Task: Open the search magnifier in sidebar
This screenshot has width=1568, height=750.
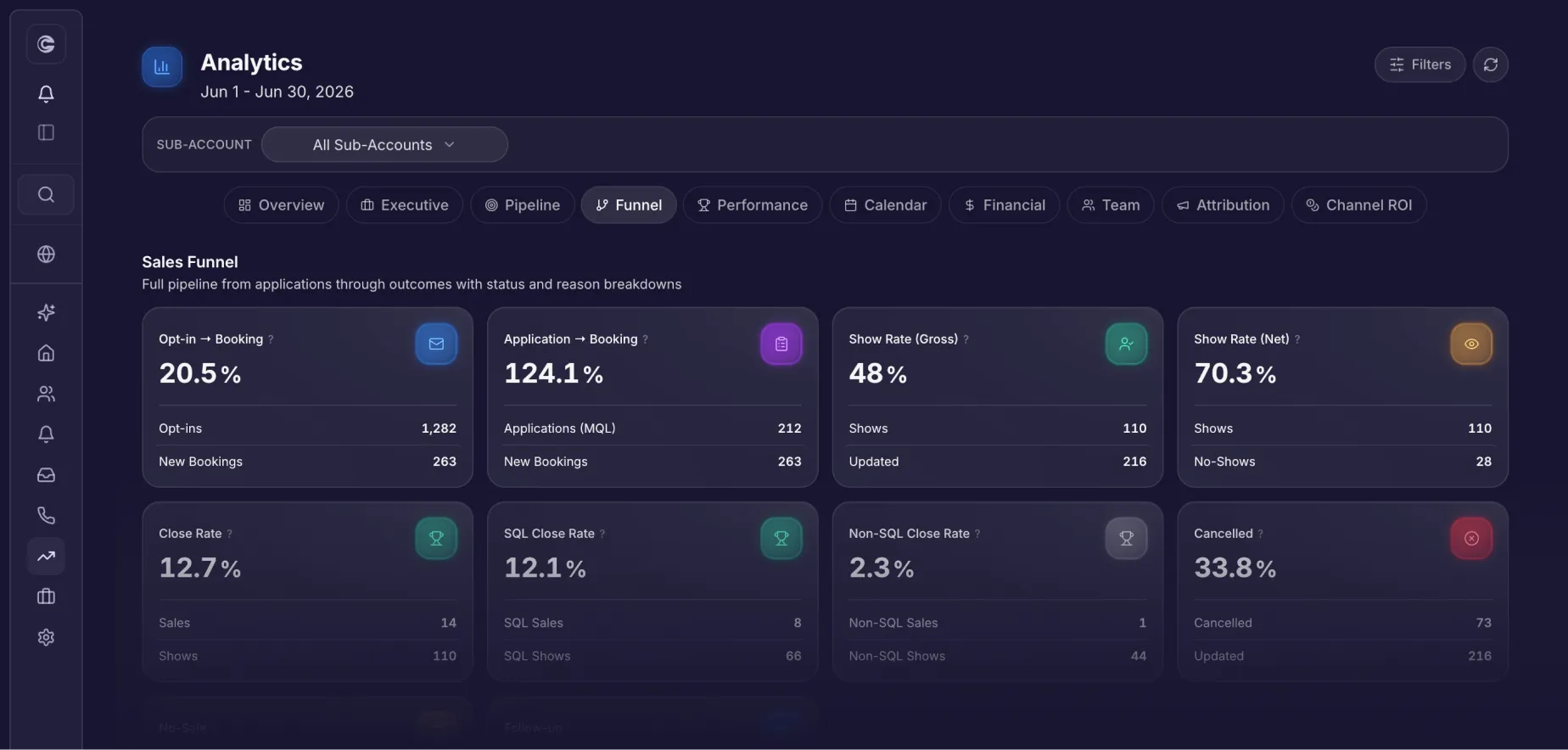Action: [46, 195]
